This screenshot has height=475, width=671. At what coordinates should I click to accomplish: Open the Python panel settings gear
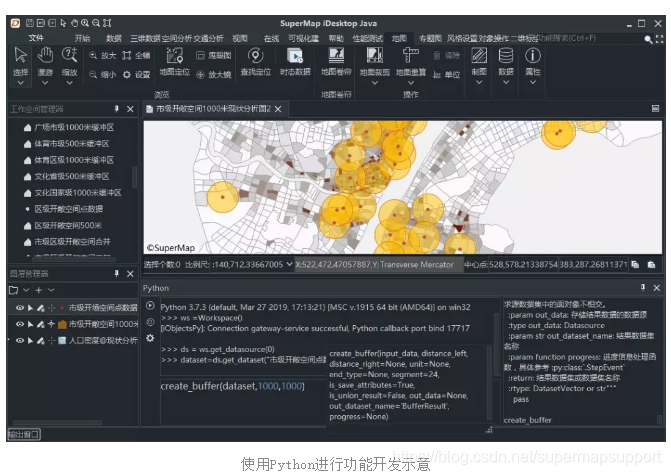pyautogui.click(x=150, y=338)
